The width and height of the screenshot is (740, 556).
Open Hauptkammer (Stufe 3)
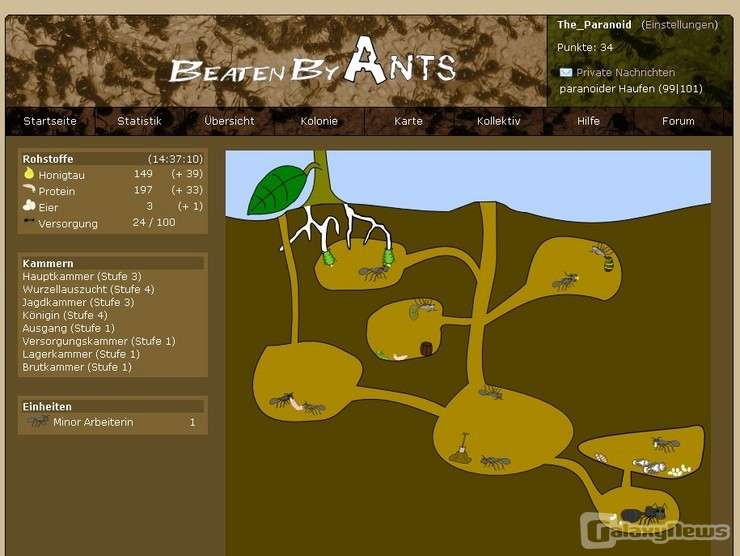pyautogui.click(x=82, y=277)
